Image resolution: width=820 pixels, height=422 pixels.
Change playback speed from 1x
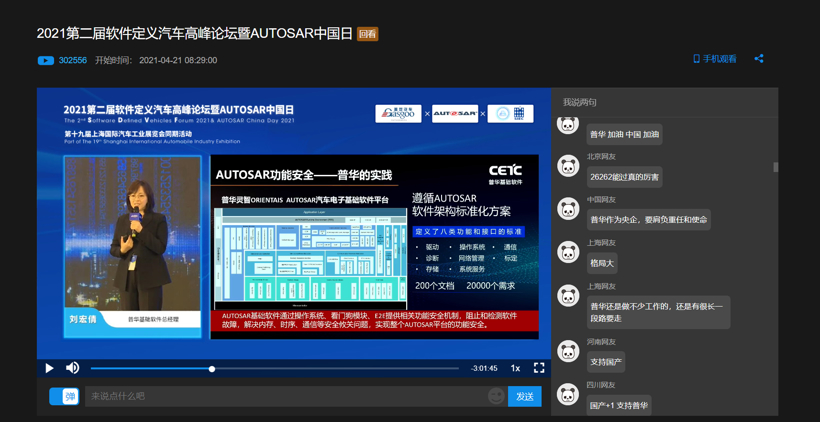[x=515, y=368]
